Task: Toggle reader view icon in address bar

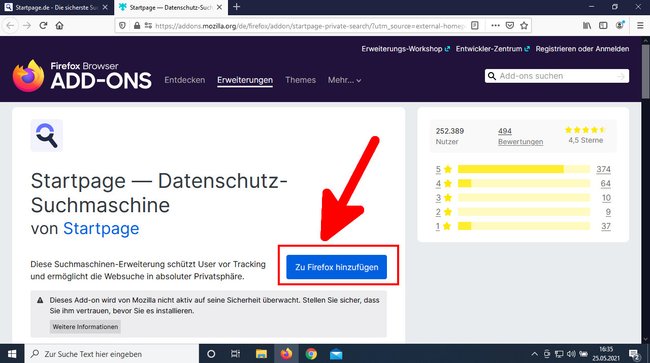Action: pyautogui.click(x=475, y=26)
